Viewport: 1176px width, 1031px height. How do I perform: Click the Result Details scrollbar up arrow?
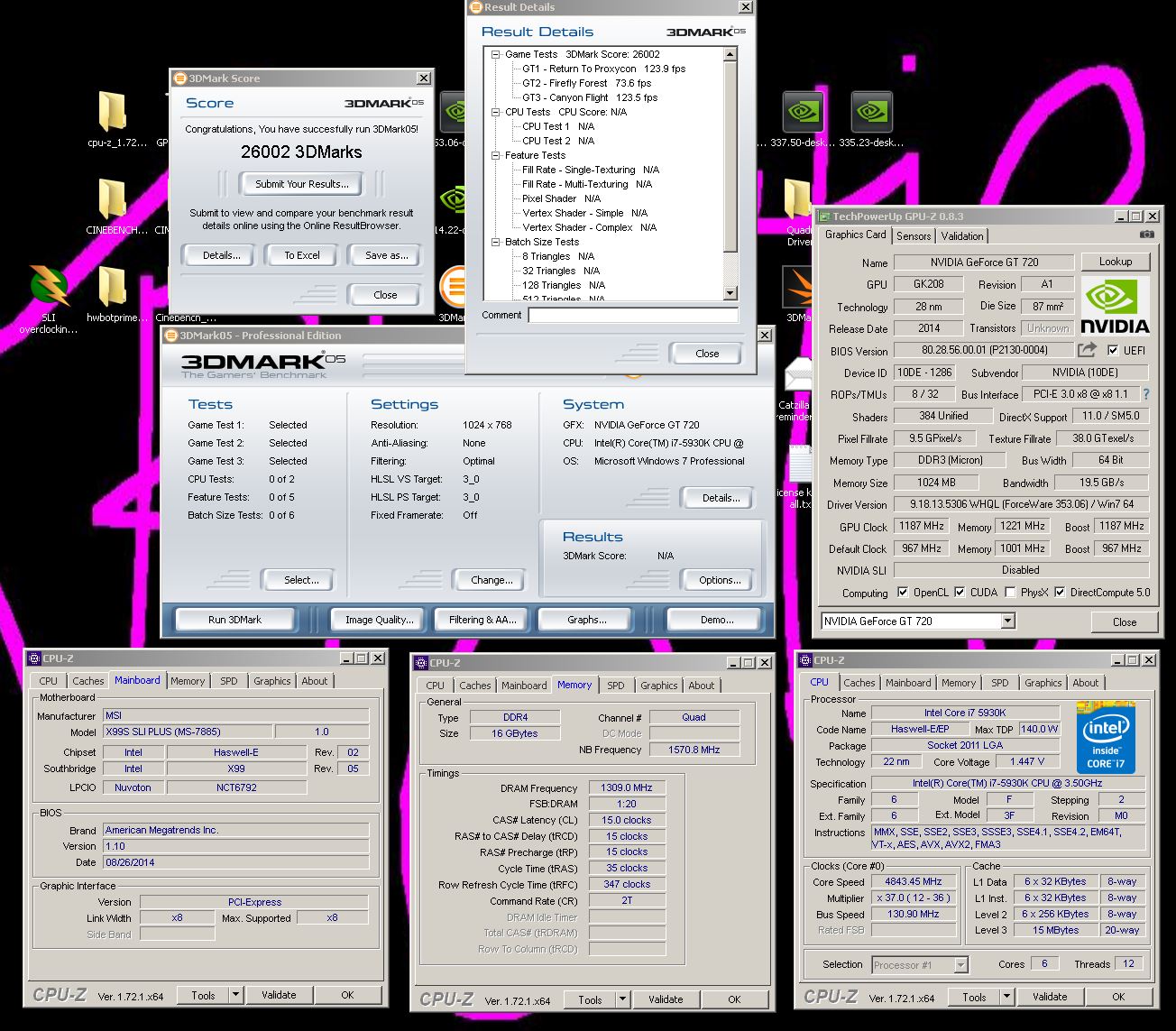(730, 55)
